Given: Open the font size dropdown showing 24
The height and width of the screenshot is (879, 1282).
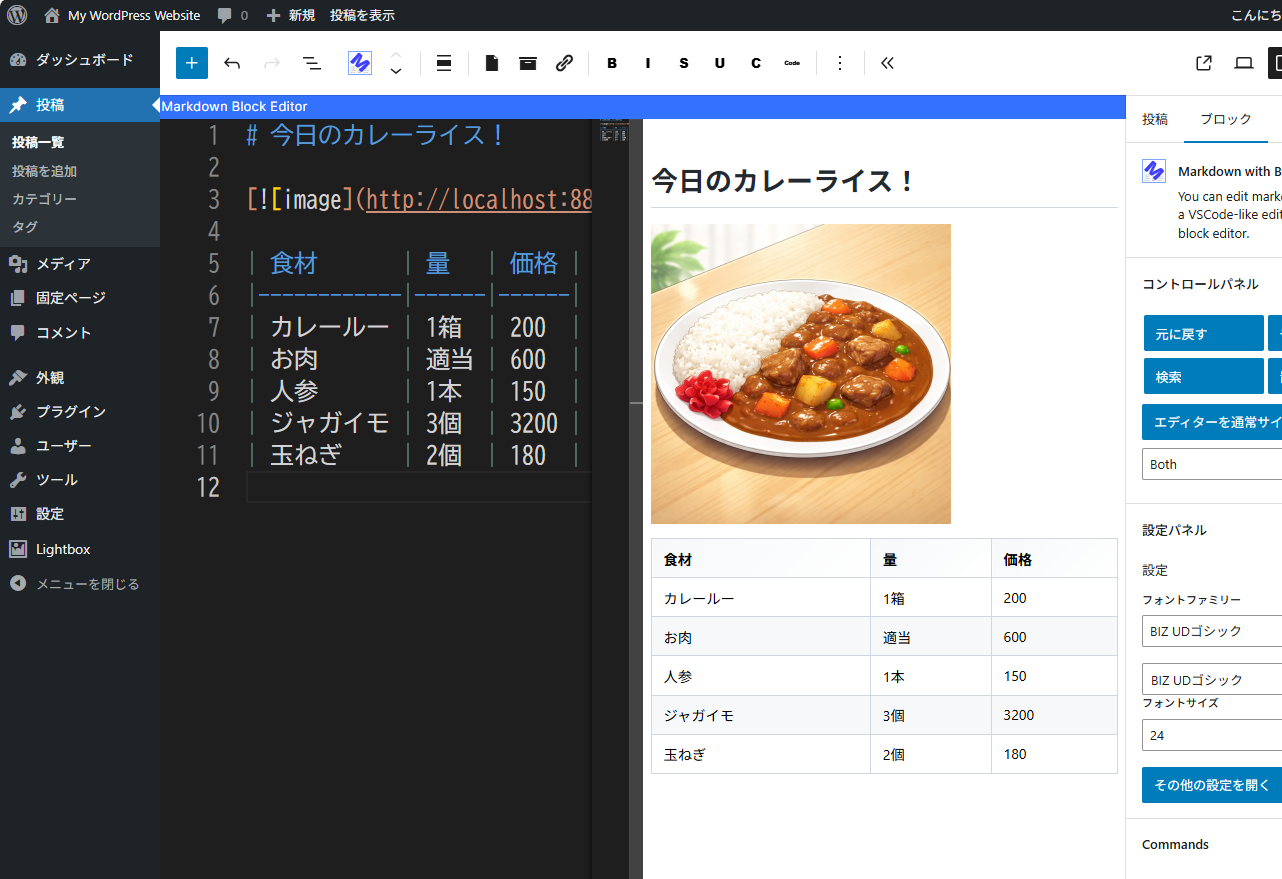Looking at the screenshot, I should coord(1212,735).
